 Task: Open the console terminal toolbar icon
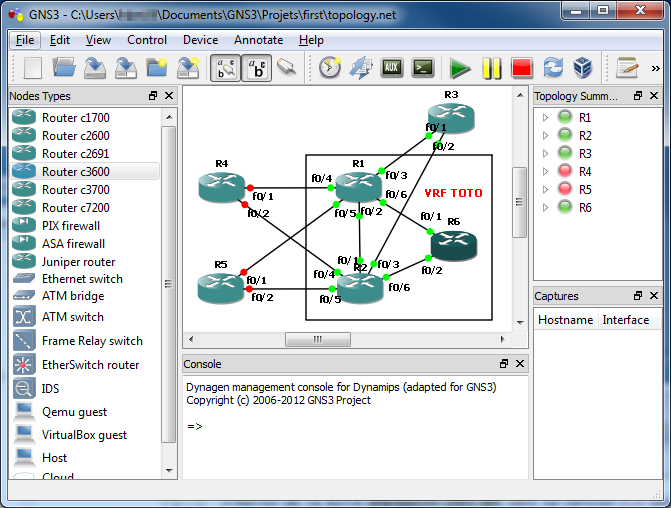tap(423, 68)
